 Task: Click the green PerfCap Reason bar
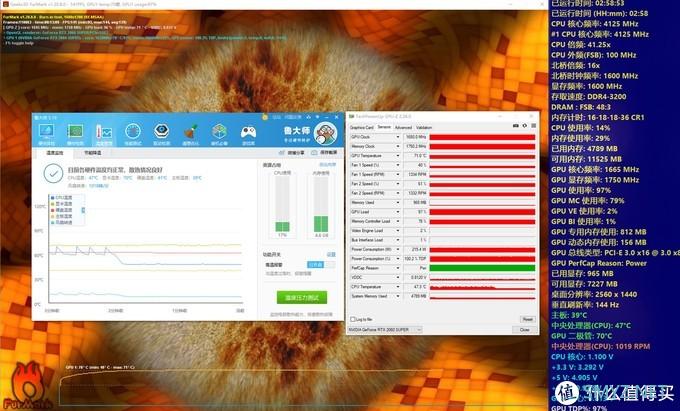482,268
